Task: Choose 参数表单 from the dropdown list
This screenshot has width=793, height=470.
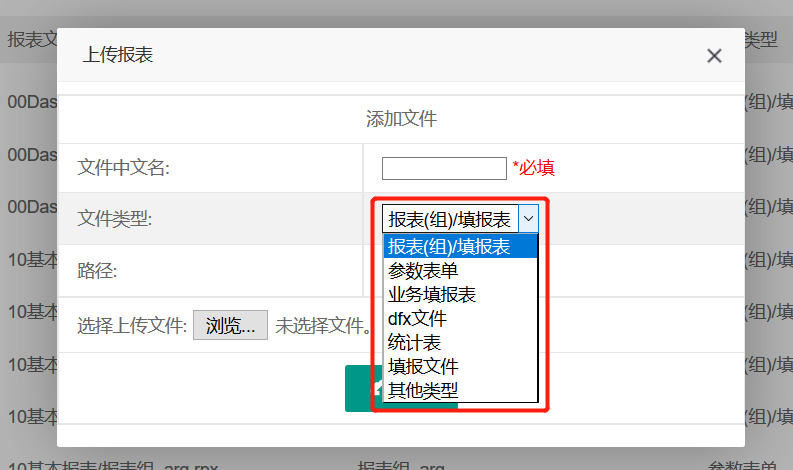Action: tap(460, 271)
